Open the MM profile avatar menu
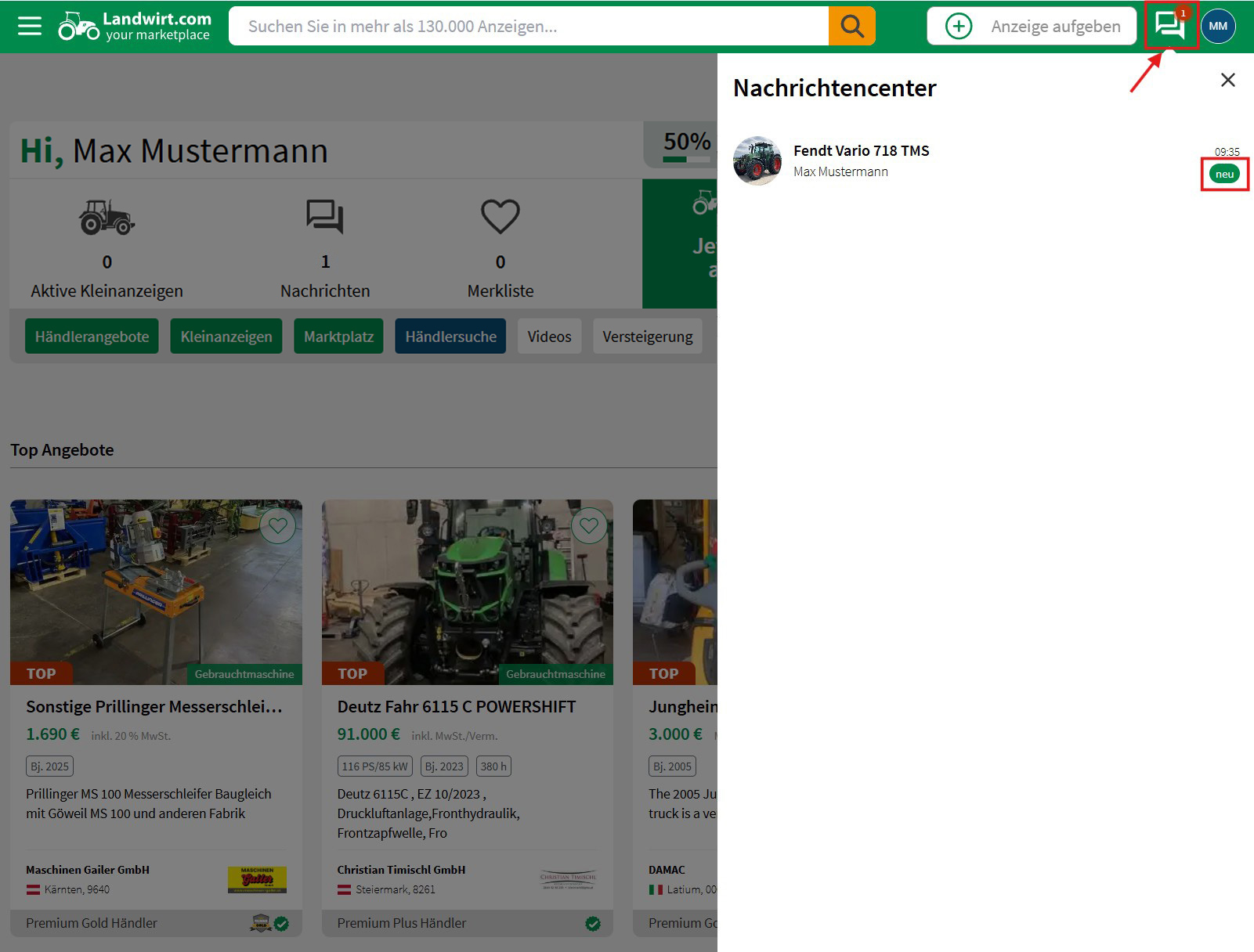Screen dimensions: 1254x952 [1219, 26]
